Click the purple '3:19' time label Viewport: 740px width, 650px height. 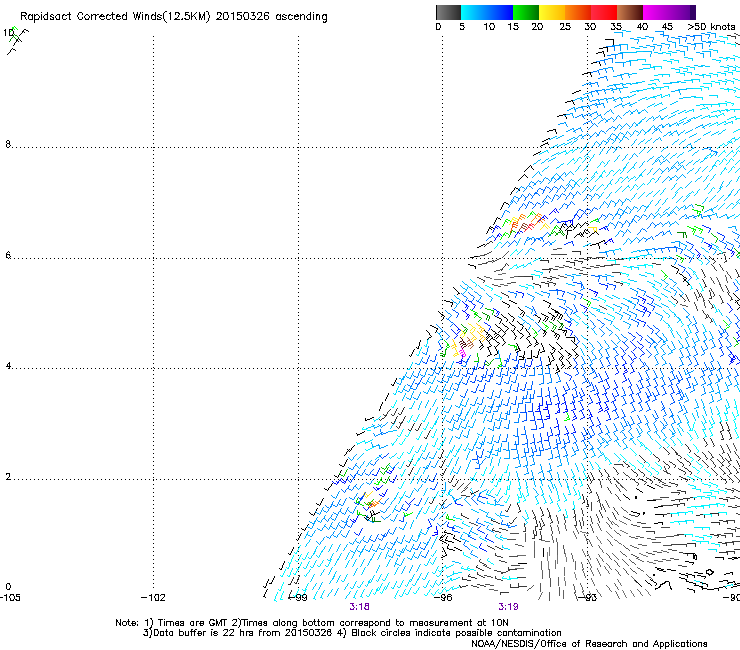point(508,607)
